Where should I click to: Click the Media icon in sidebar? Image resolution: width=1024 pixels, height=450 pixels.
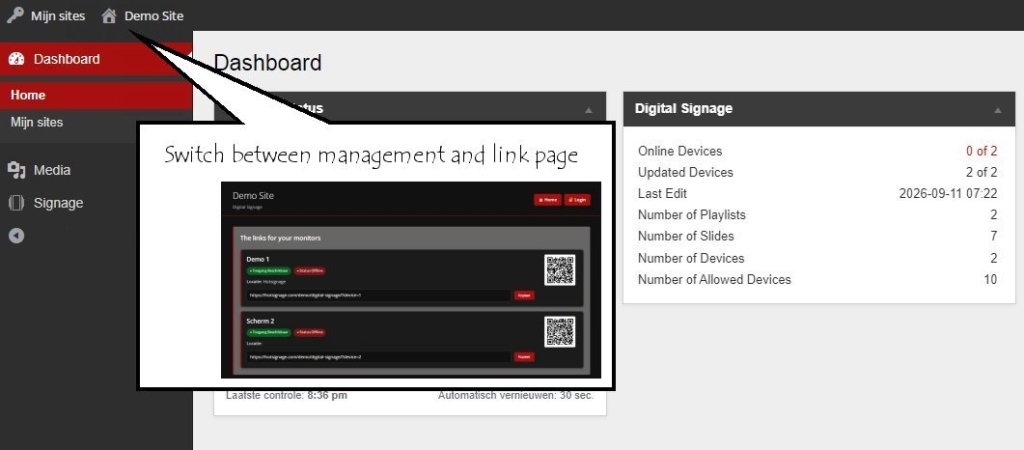(x=16, y=170)
